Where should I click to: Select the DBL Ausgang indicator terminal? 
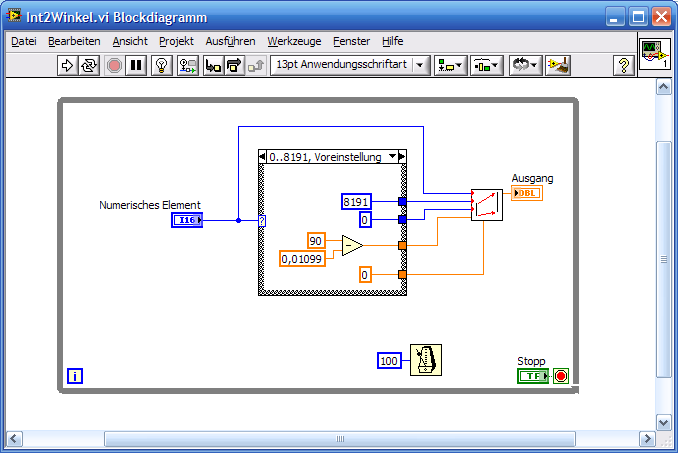(527, 193)
